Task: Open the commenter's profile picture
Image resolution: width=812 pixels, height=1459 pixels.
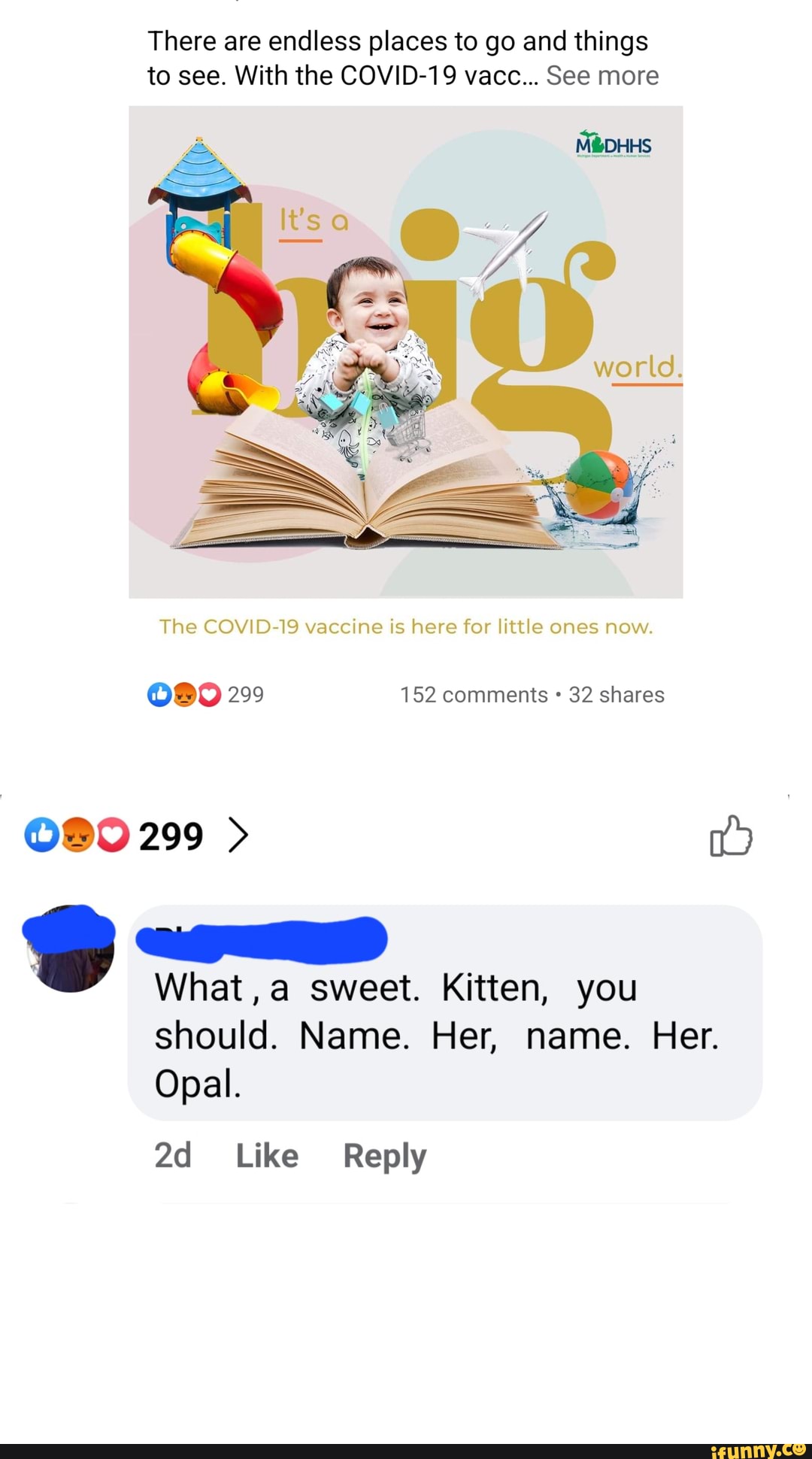Action: pyautogui.click(x=69, y=948)
